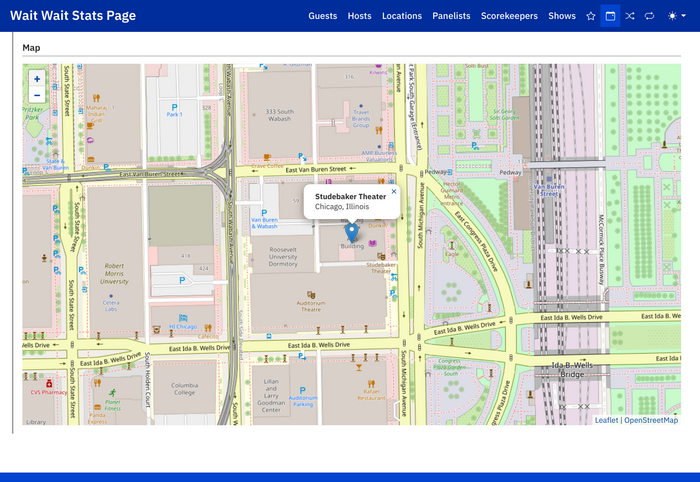Close the Studebaker Theater popup
Viewport: 700px width, 482px height.
(x=394, y=191)
